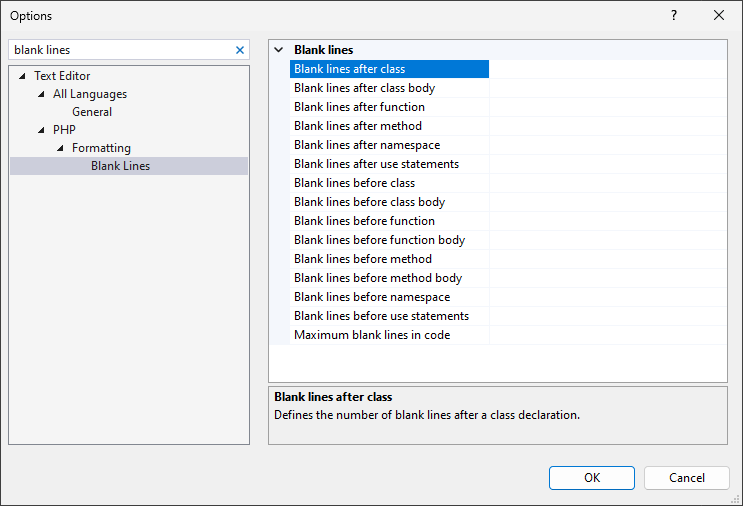Select 'Blank lines before class body' property
Viewport: 743px width, 506px height.
[390, 202]
